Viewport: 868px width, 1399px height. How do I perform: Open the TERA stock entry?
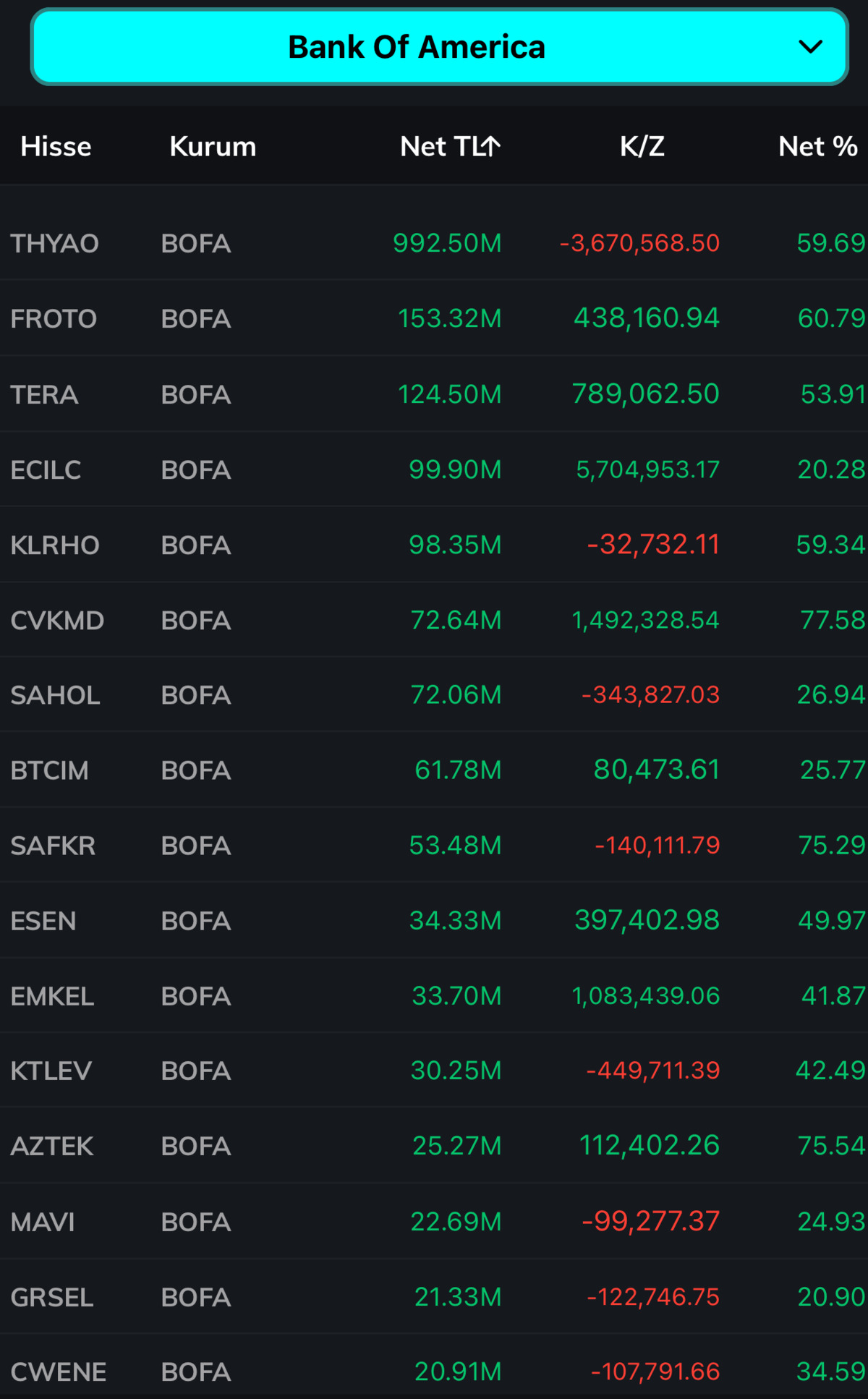click(x=434, y=394)
